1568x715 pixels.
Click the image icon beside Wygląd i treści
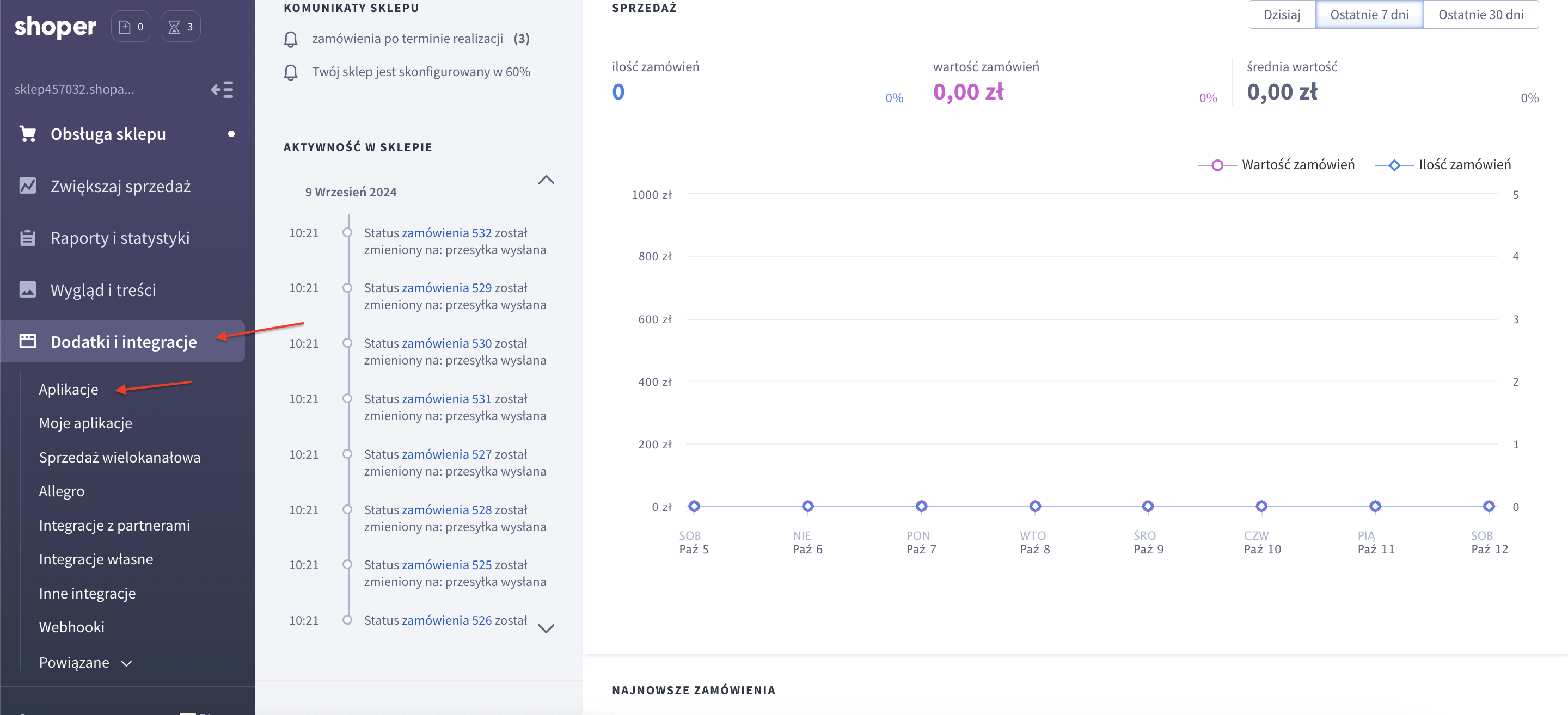27,289
